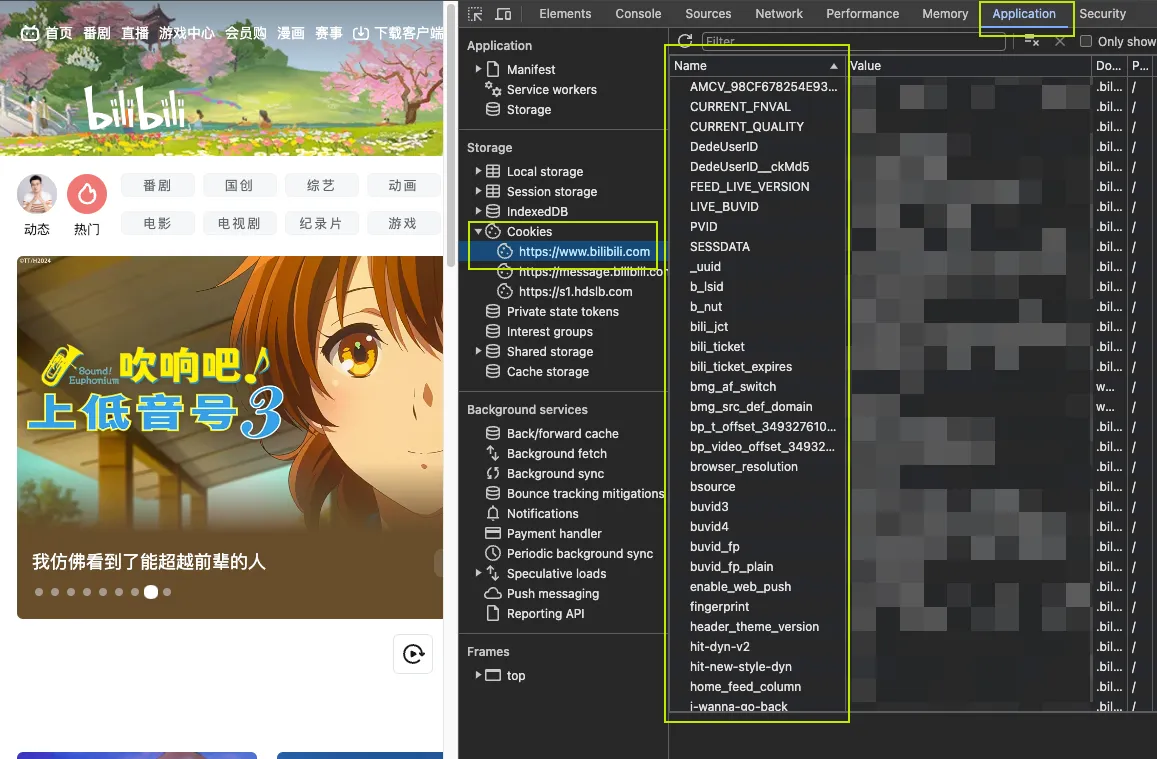
Task: Open the Security tab
Action: [x=1102, y=14]
